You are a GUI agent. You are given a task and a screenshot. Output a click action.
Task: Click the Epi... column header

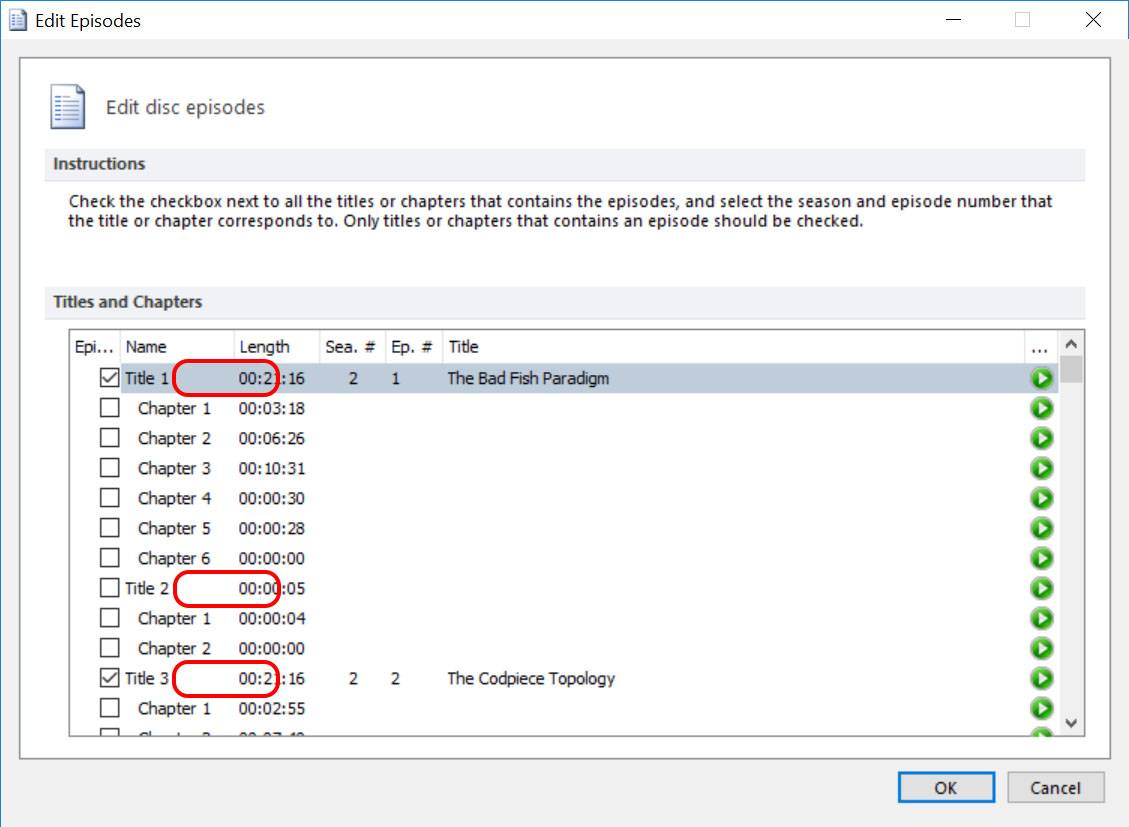pos(95,347)
